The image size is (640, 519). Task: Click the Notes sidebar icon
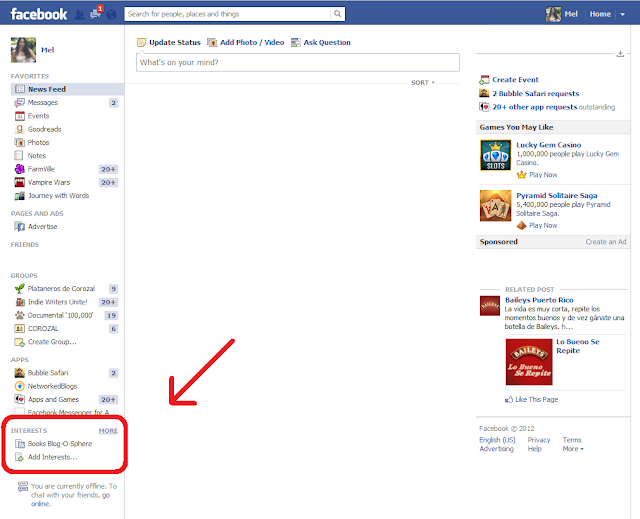19,155
